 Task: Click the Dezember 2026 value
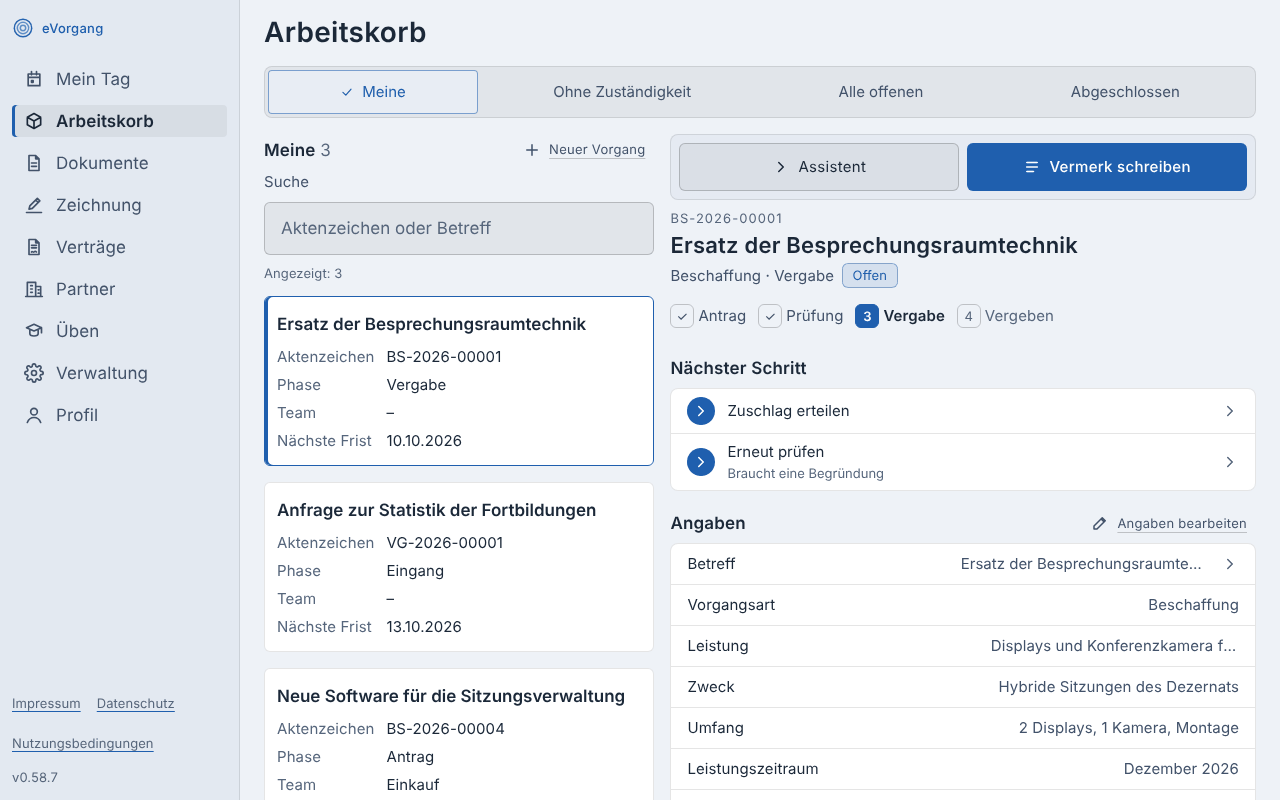[1181, 769]
